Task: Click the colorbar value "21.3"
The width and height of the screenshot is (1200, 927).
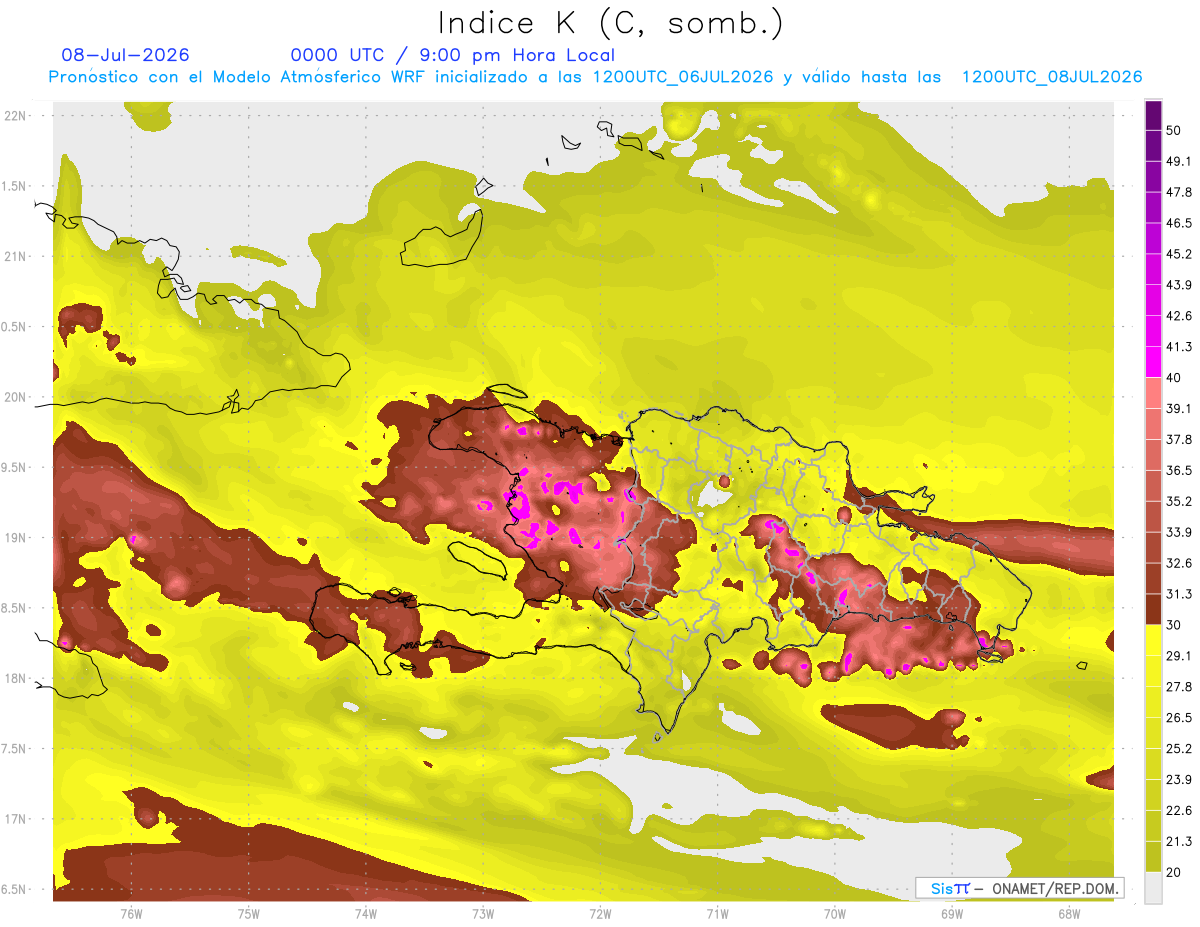Action: pyautogui.click(x=1179, y=842)
